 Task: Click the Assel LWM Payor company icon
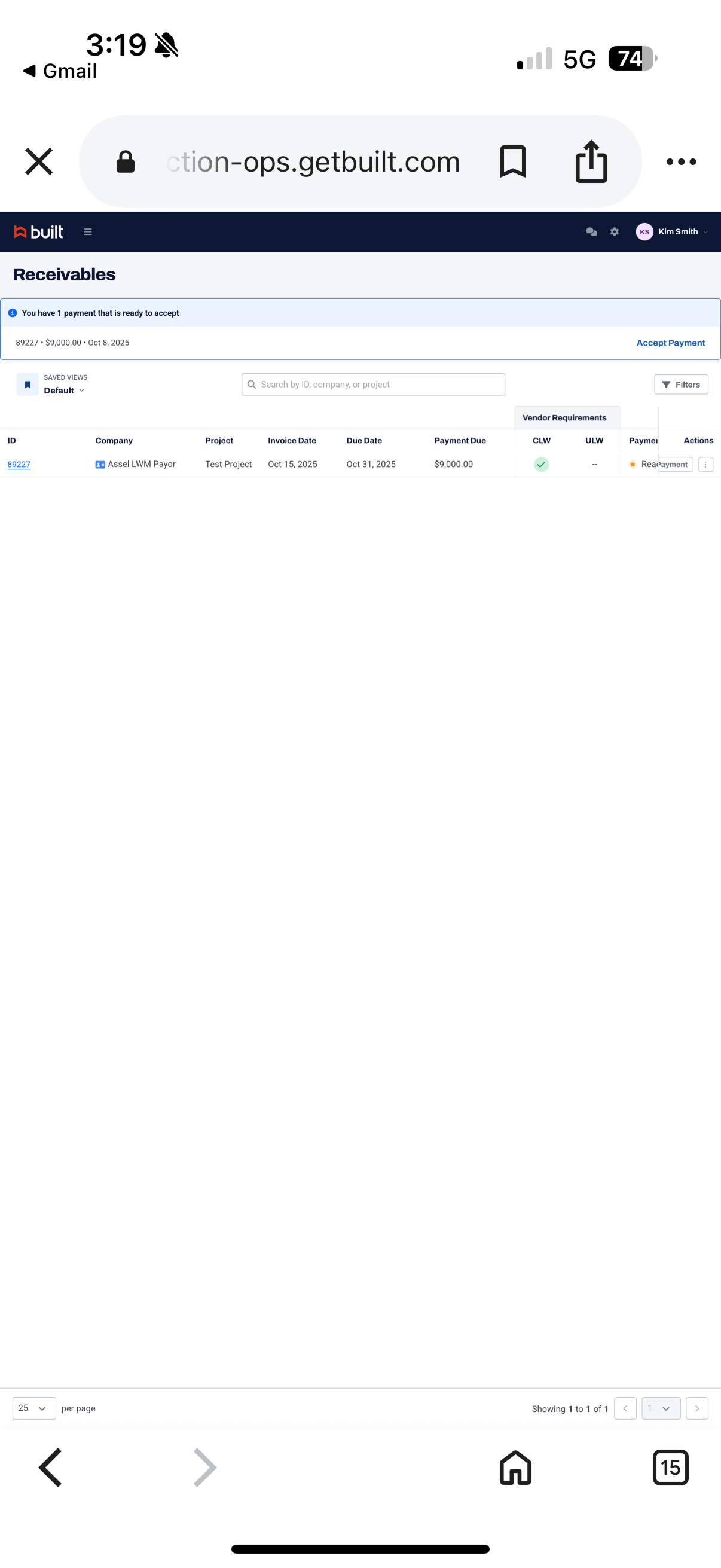pos(100,465)
